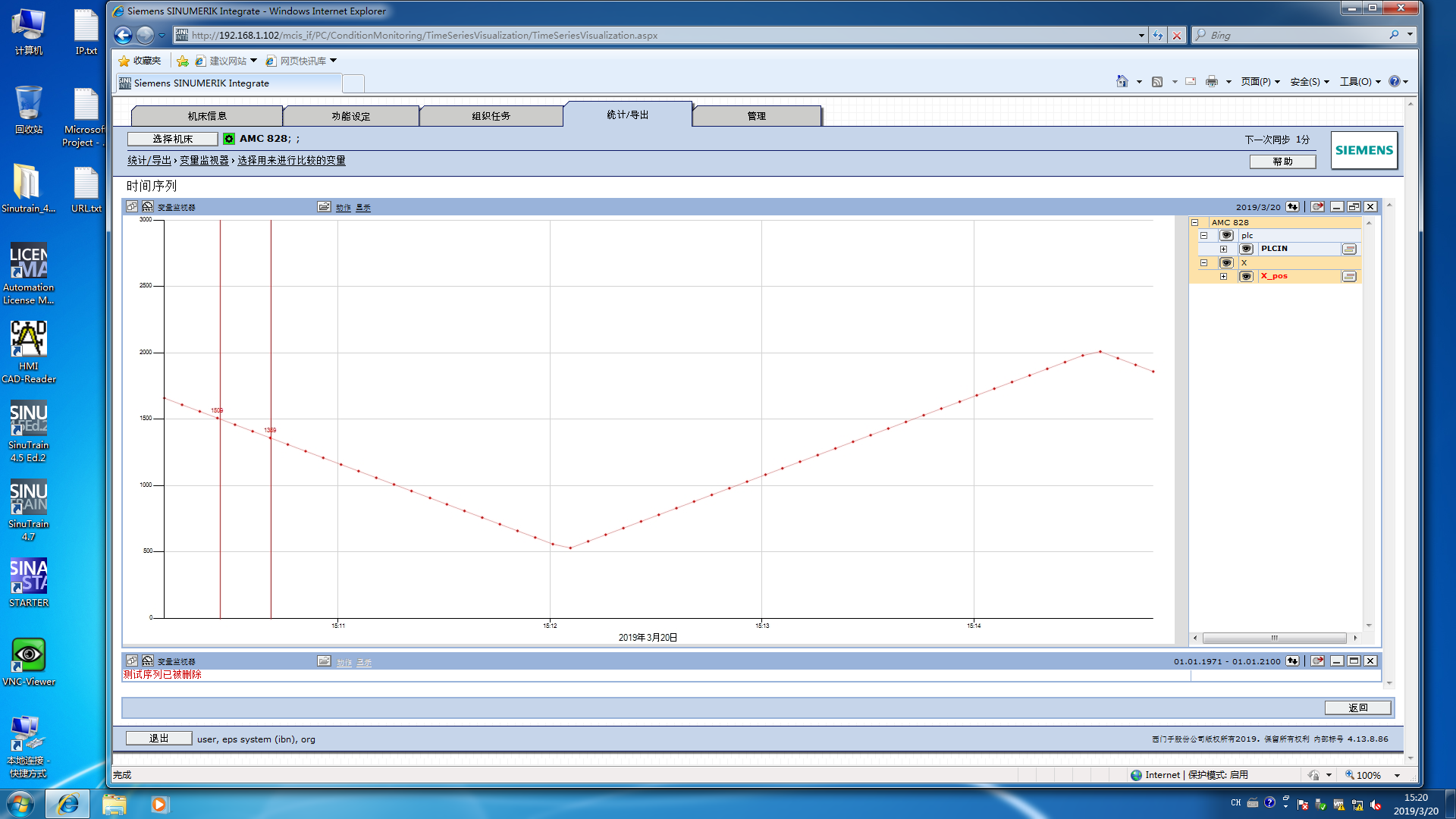Toggle visibility eye for the plc group
This screenshot has width=1456, height=819.
click(1226, 235)
